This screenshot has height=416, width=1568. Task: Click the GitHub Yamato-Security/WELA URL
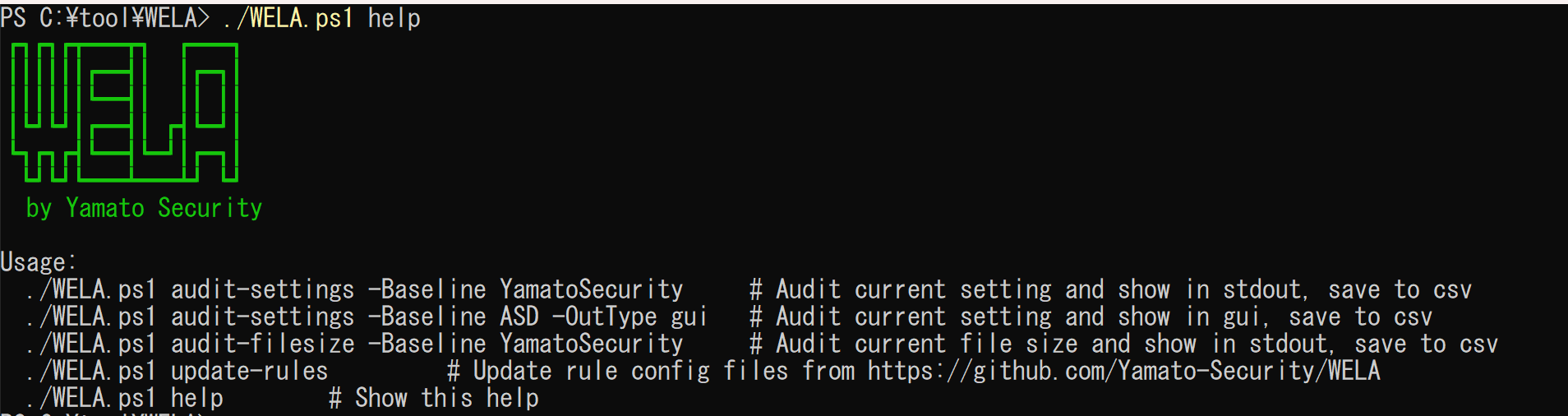(x=1123, y=372)
